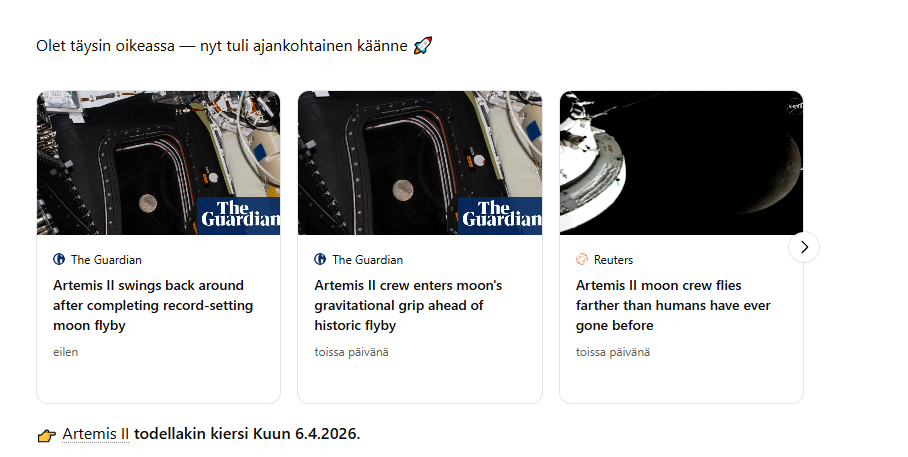Open second card's spacecraft window thumbnail
The width and height of the screenshot is (908, 457).
click(x=420, y=163)
